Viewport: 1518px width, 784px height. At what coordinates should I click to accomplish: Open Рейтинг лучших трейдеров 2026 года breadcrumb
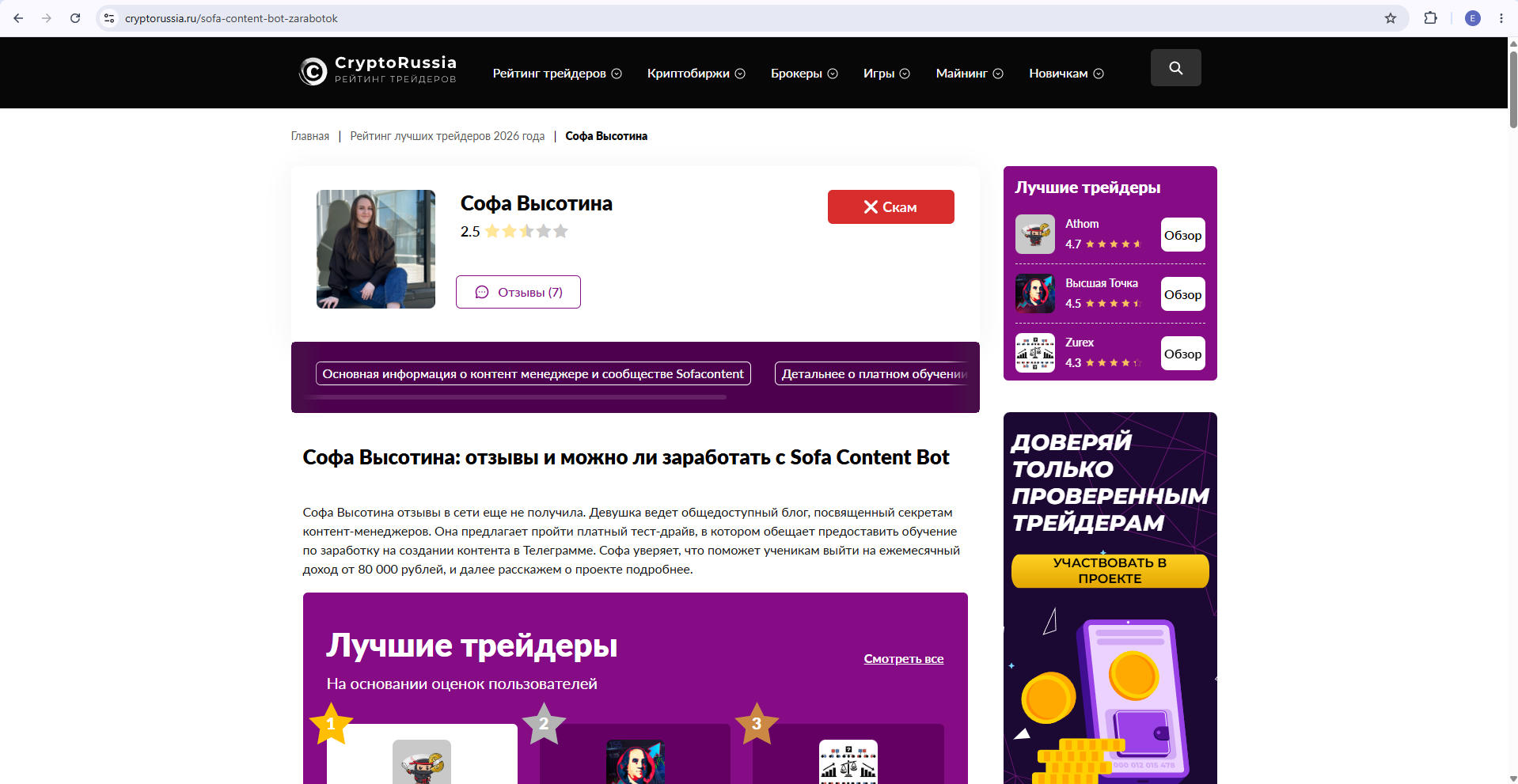447,136
